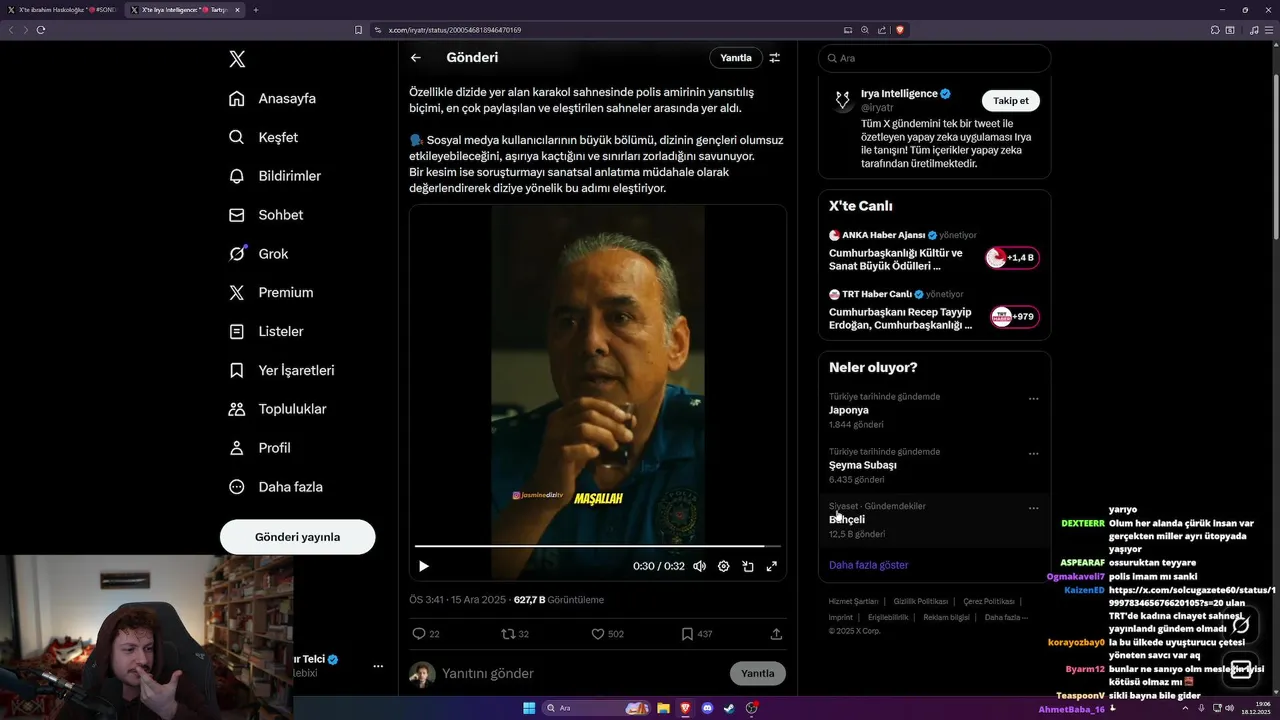Open Listeler lists page
Image resolution: width=1280 pixels, height=720 pixels.
click(265, 331)
